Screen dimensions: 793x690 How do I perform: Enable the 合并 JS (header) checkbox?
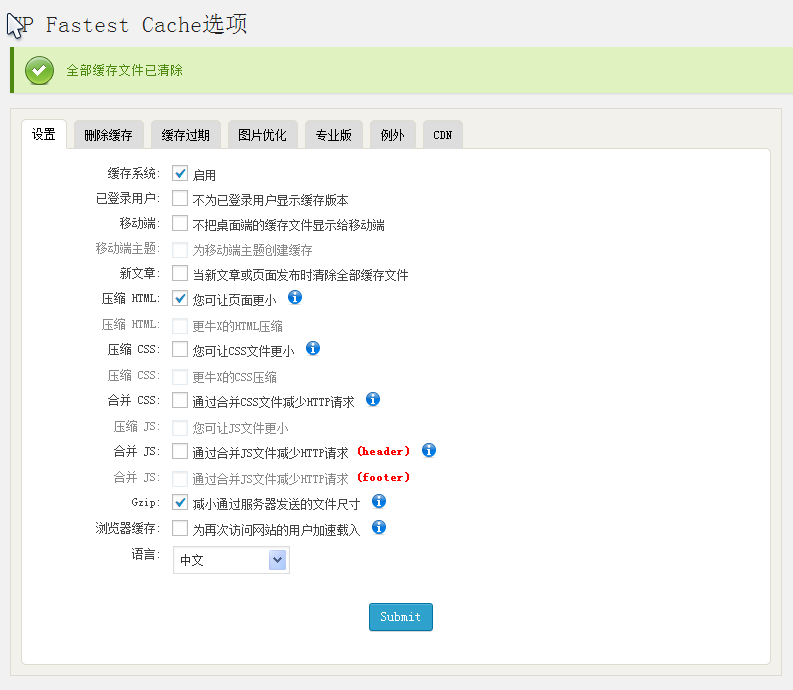(180, 451)
